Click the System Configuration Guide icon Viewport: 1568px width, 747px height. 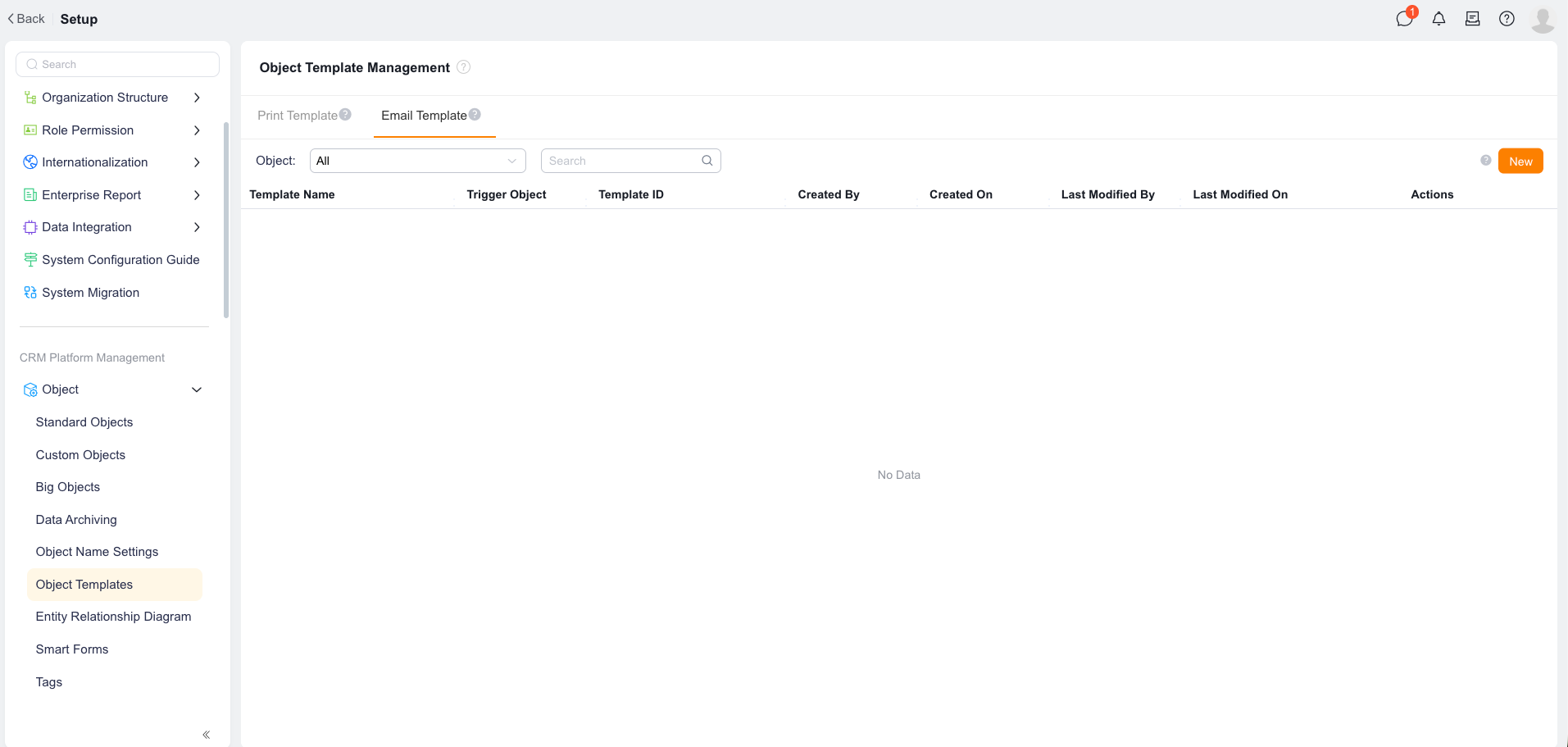click(x=30, y=260)
